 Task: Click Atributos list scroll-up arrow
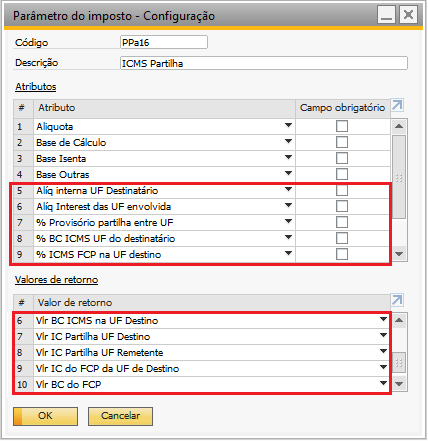pos(399,126)
